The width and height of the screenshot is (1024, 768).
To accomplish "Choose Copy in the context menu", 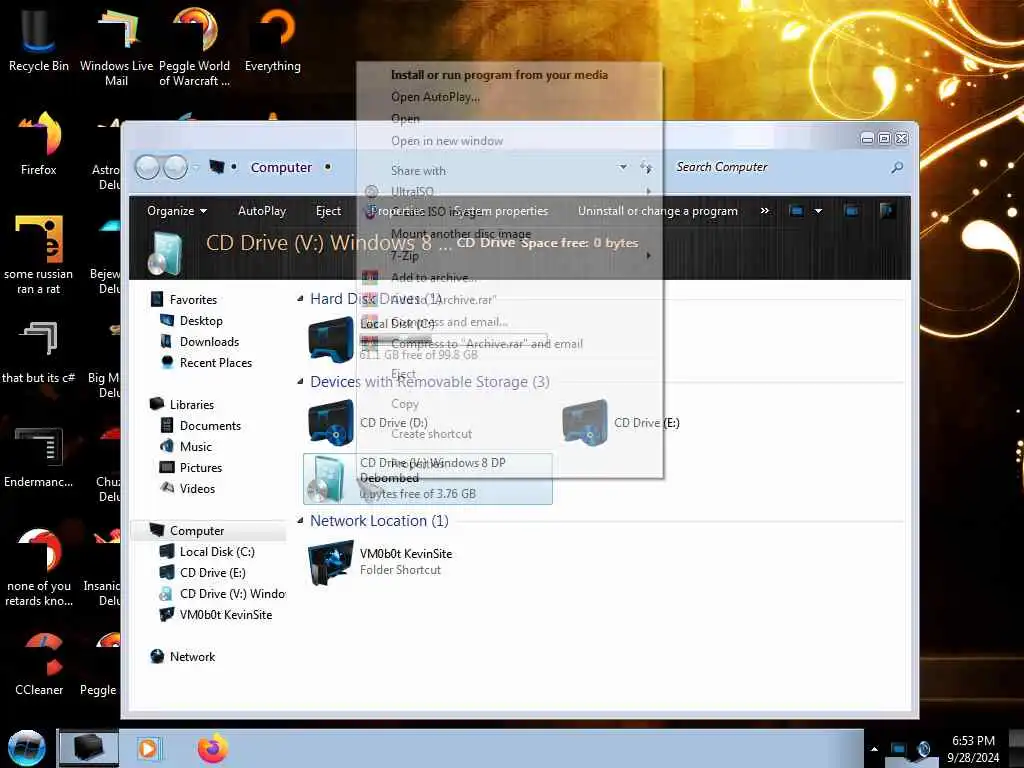I will [x=405, y=404].
